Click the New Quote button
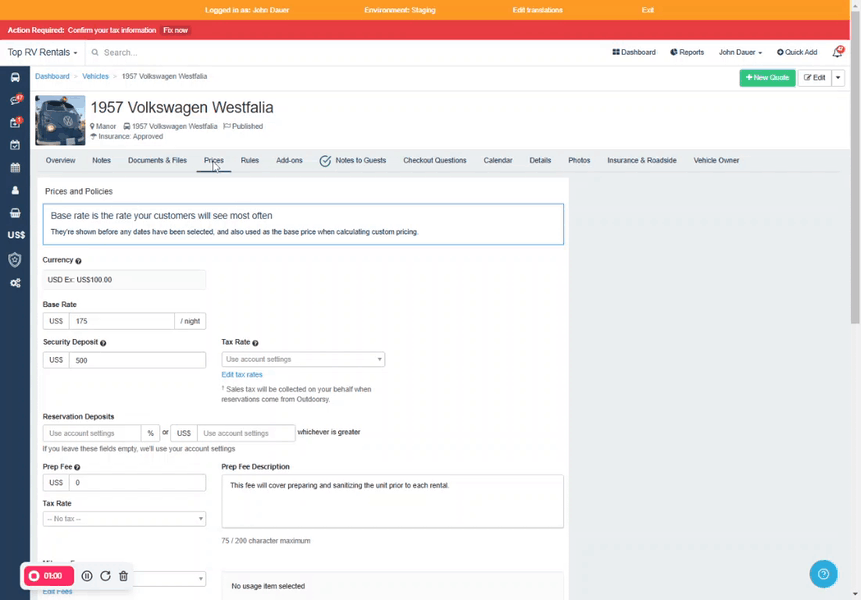Viewport: 861px width, 600px height. (767, 77)
